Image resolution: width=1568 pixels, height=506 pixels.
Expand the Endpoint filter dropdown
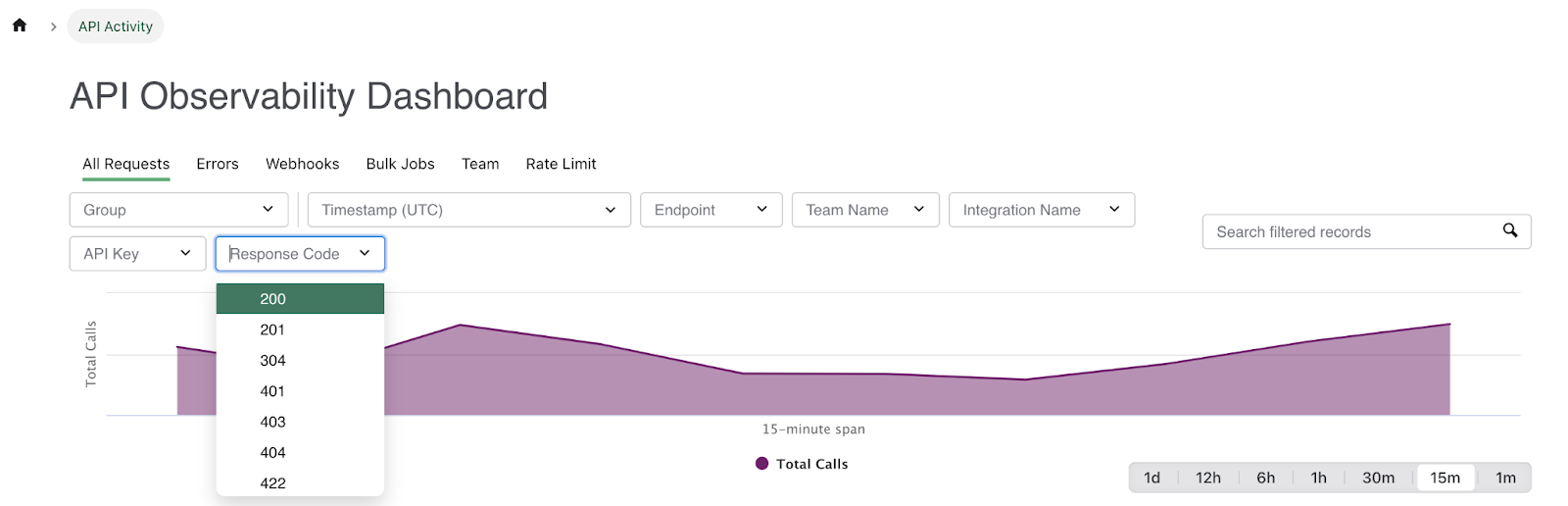(710, 210)
